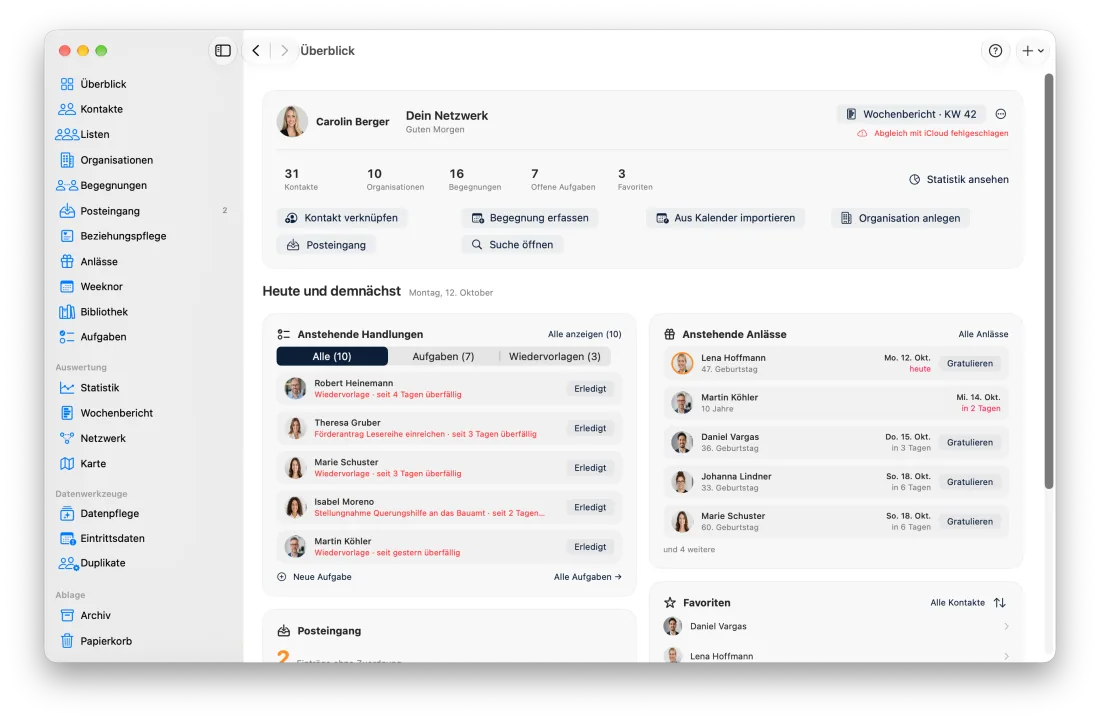
Task: Open Statistik ansehen link
Action: [959, 180]
